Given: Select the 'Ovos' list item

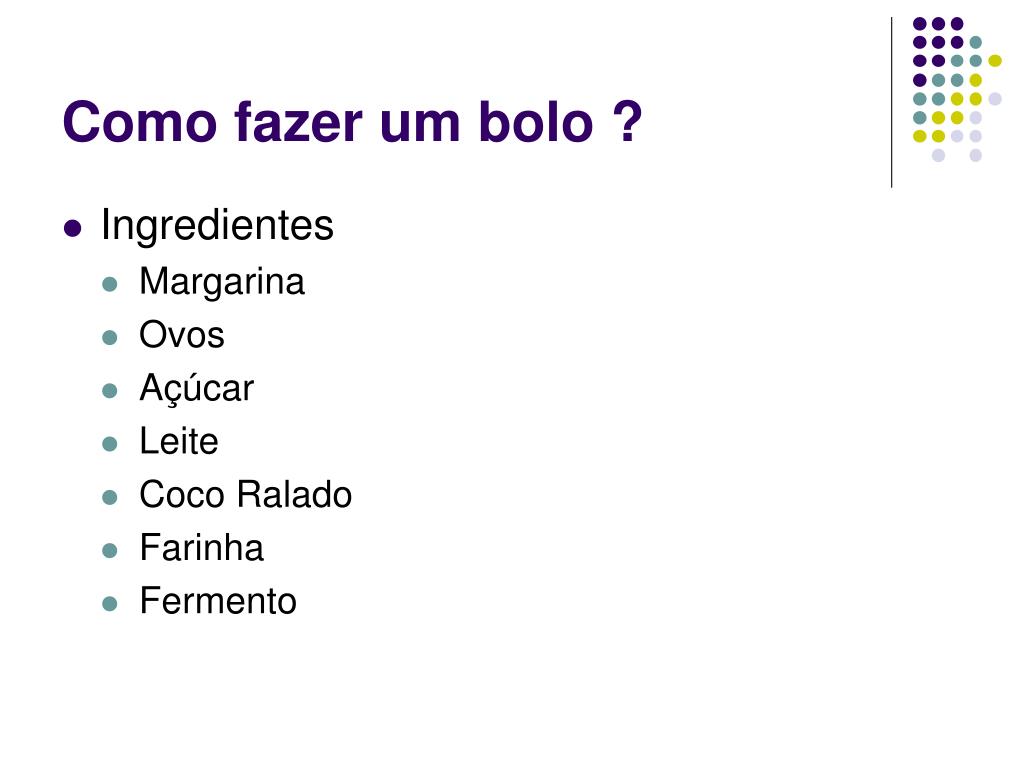Looking at the screenshot, I should (x=182, y=335).
